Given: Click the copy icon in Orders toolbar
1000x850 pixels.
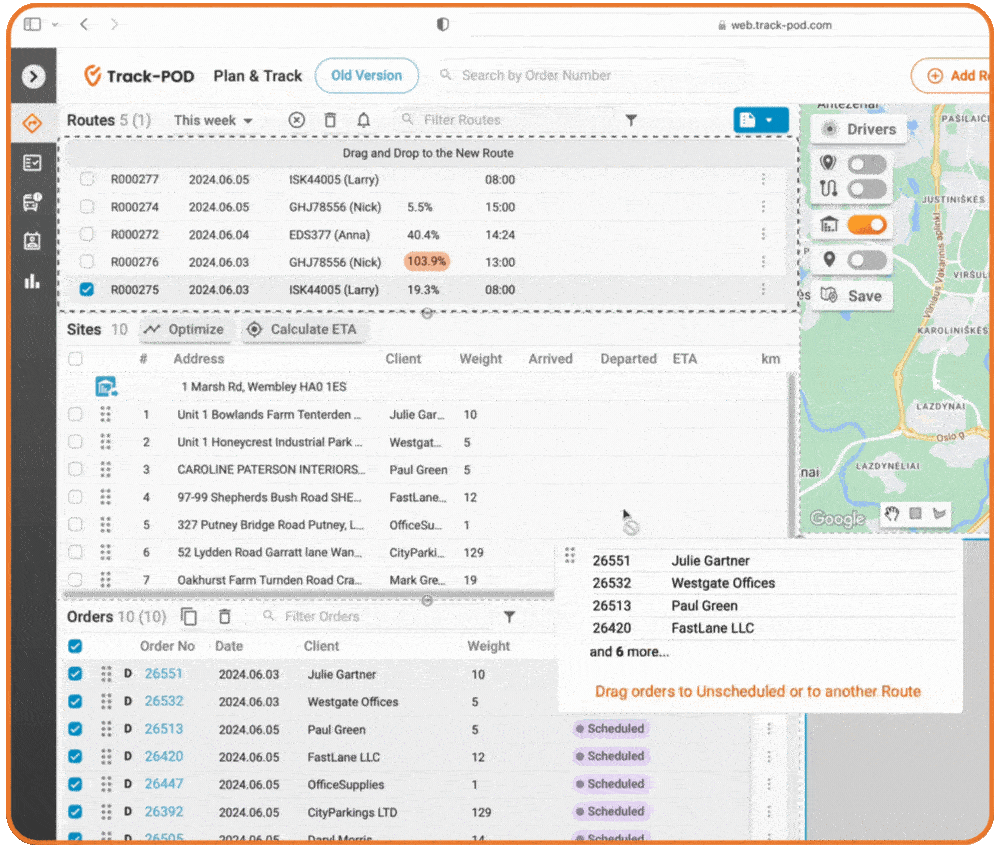Looking at the screenshot, I should pyautogui.click(x=189, y=617).
